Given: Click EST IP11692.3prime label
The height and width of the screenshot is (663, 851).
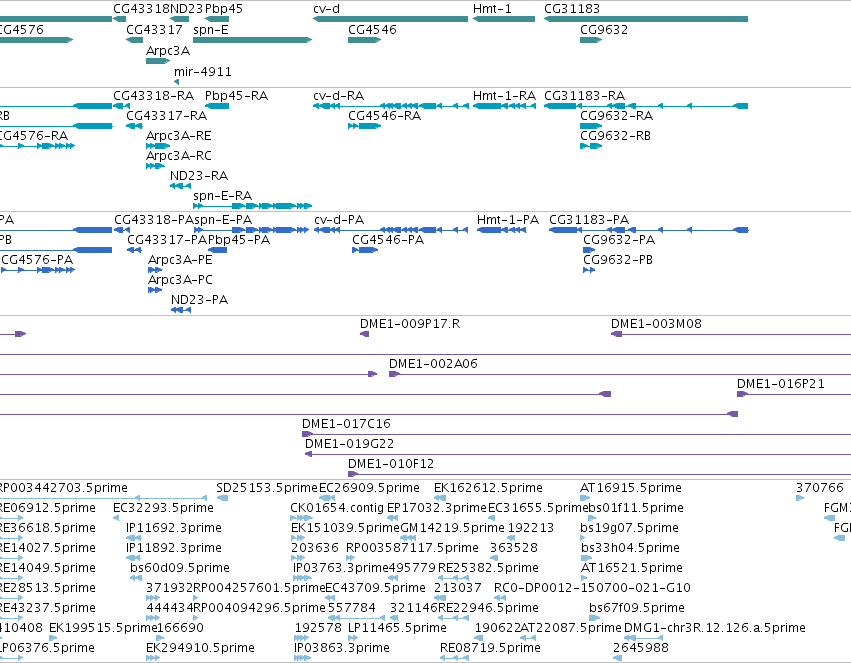Looking at the screenshot, I should click(174, 528).
